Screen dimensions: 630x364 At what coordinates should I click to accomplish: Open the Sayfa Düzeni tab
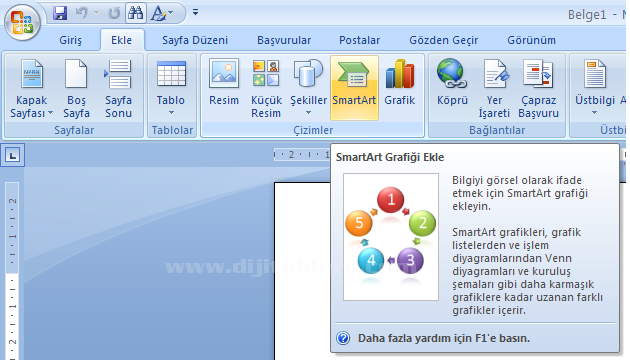195,40
